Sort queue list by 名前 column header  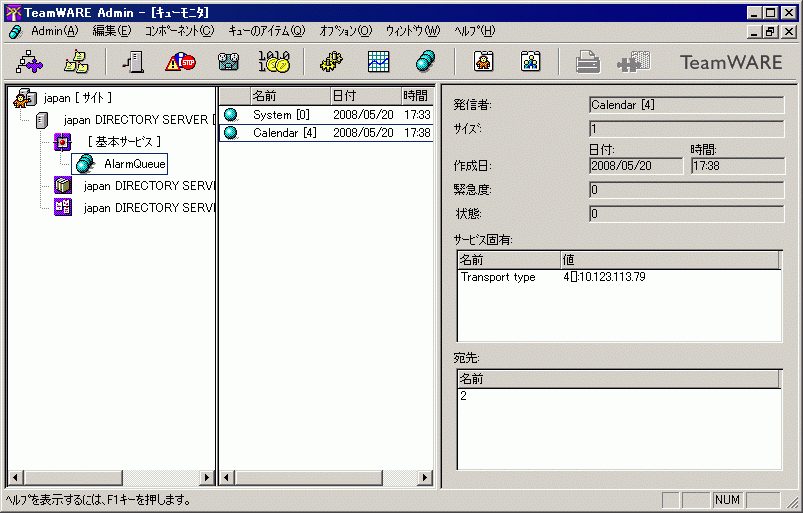pyautogui.click(x=290, y=96)
